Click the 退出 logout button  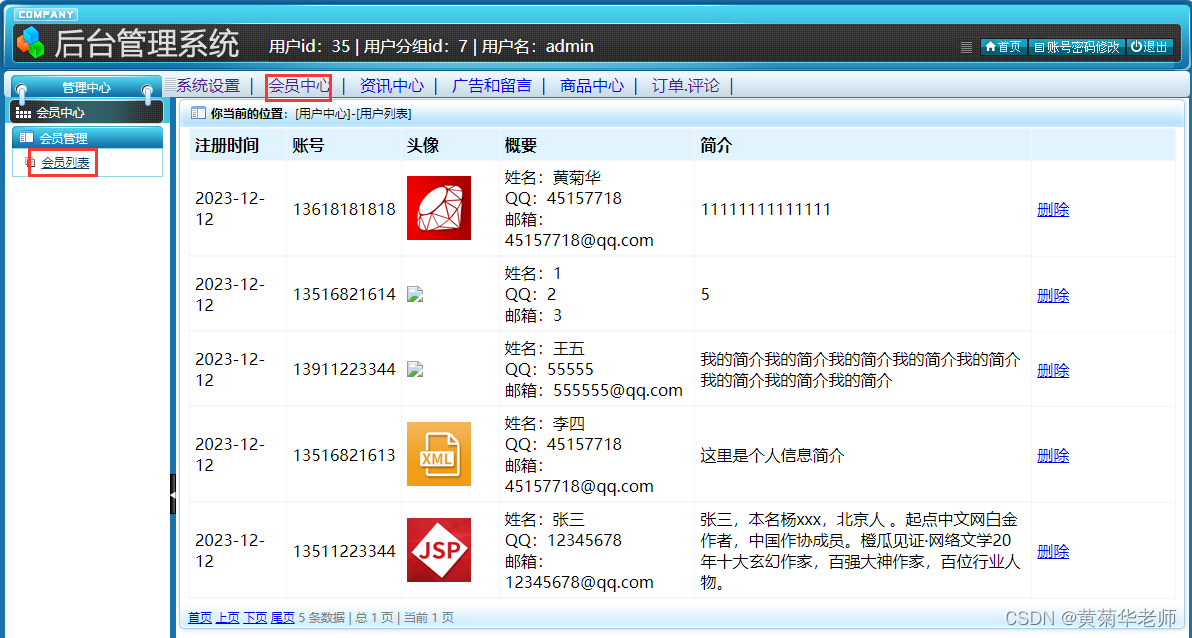(x=1149, y=46)
